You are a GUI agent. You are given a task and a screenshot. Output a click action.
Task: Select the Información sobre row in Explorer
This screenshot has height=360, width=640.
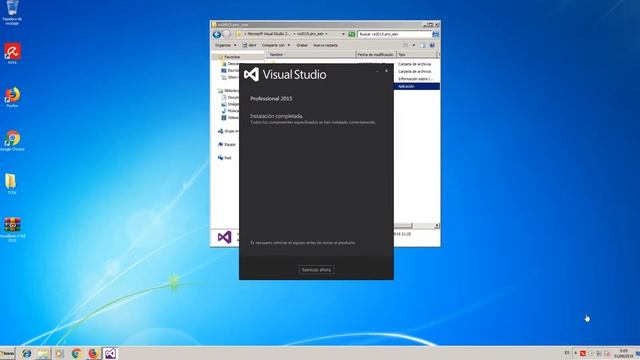pyautogui.click(x=416, y=79)
